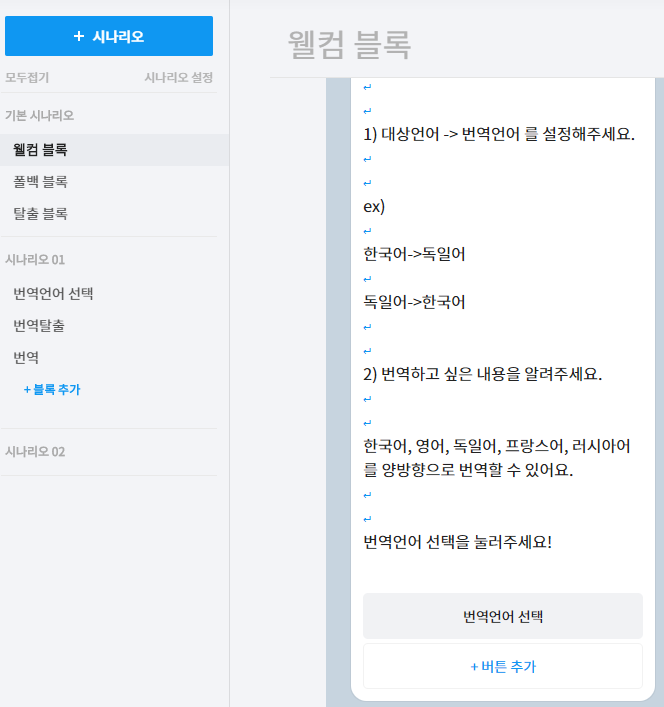Open 시나리오 설정
The height and width of the screenshot is (707, 664).
179,78
